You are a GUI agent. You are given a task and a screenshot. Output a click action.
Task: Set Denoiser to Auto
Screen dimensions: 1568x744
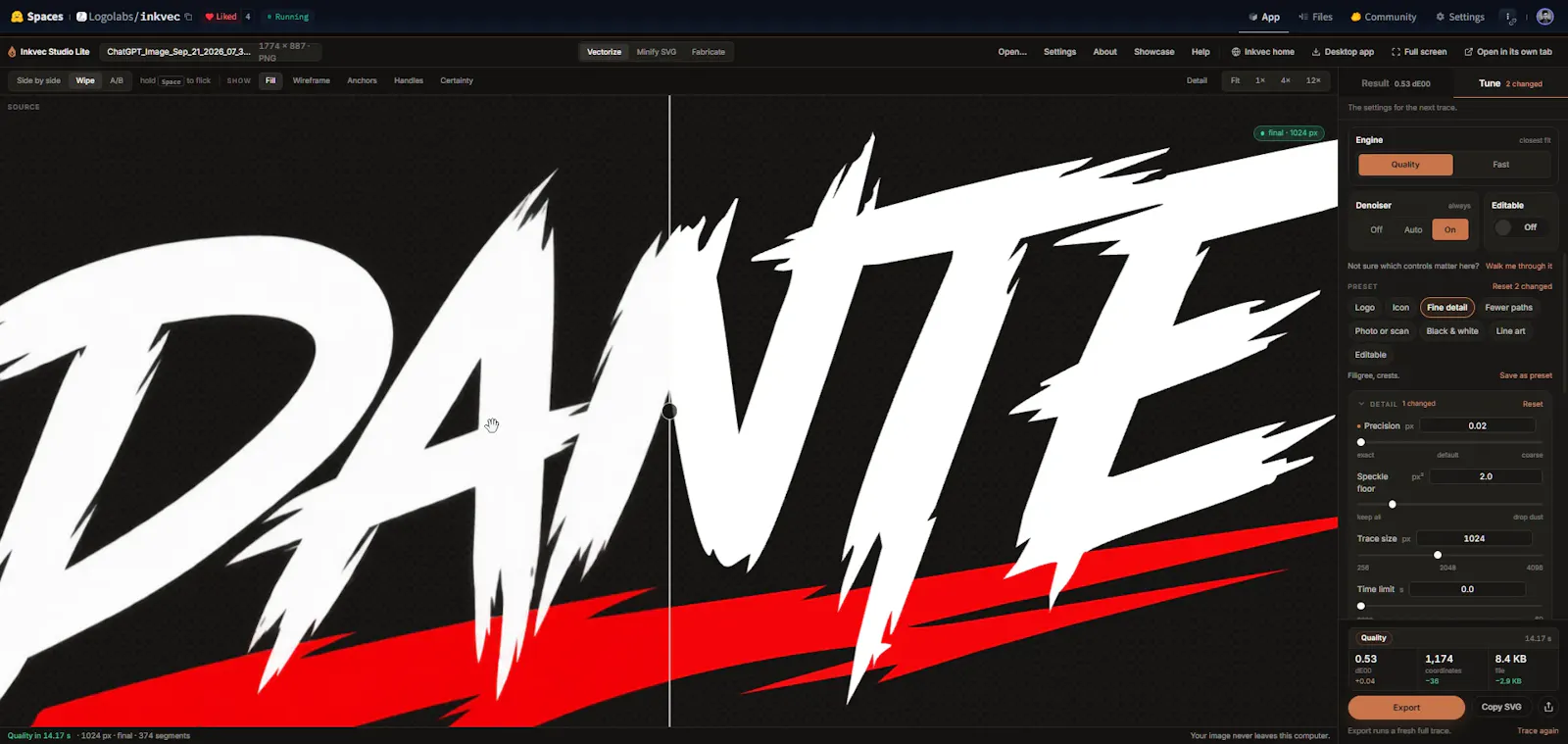point(1413,229)
